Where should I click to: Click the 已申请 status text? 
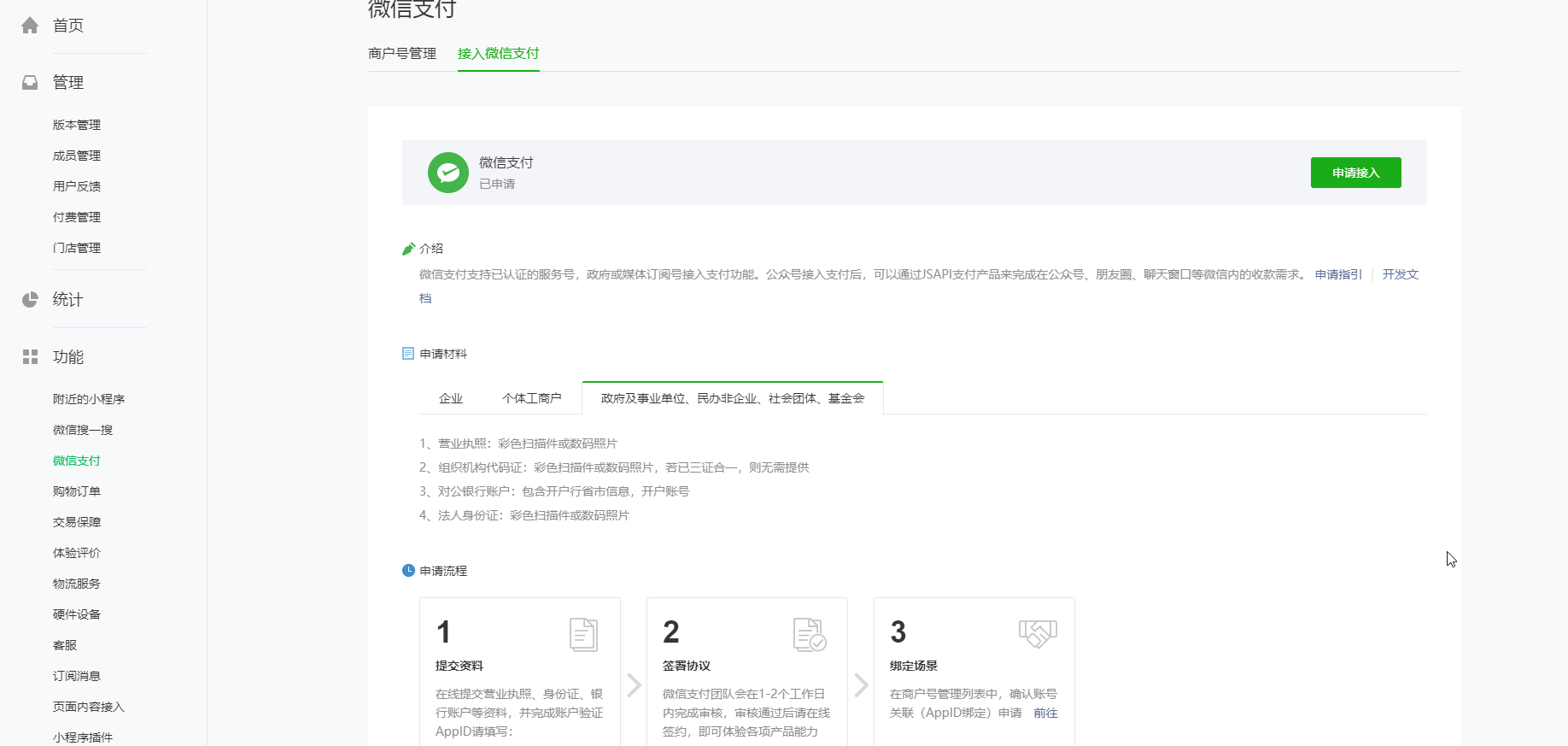pyautogui.click(x=497, y=184)
